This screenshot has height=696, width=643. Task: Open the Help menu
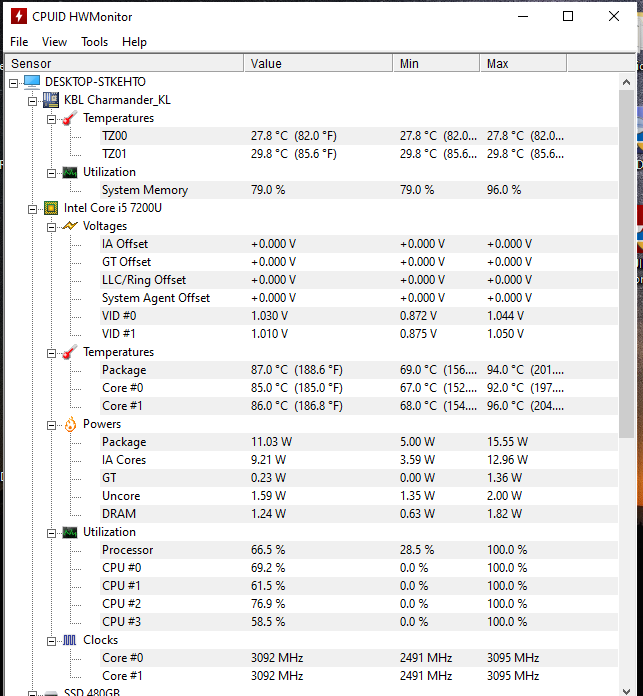[x=134, y=42]
